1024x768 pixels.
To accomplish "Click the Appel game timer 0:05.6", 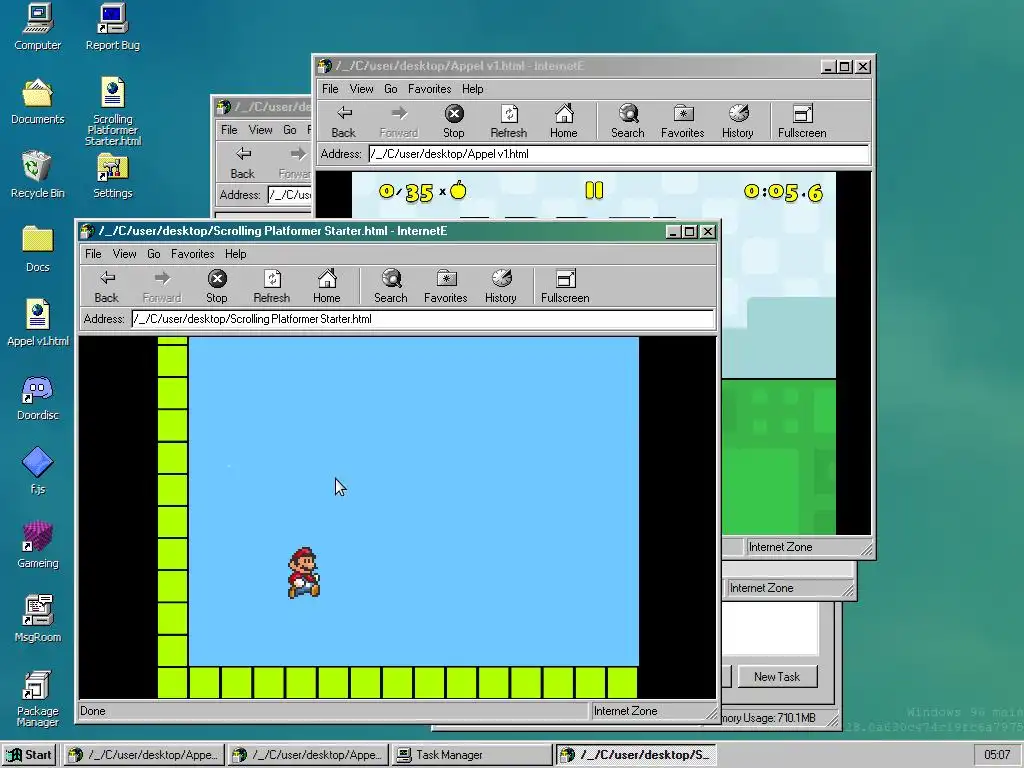I will point(782,192).
